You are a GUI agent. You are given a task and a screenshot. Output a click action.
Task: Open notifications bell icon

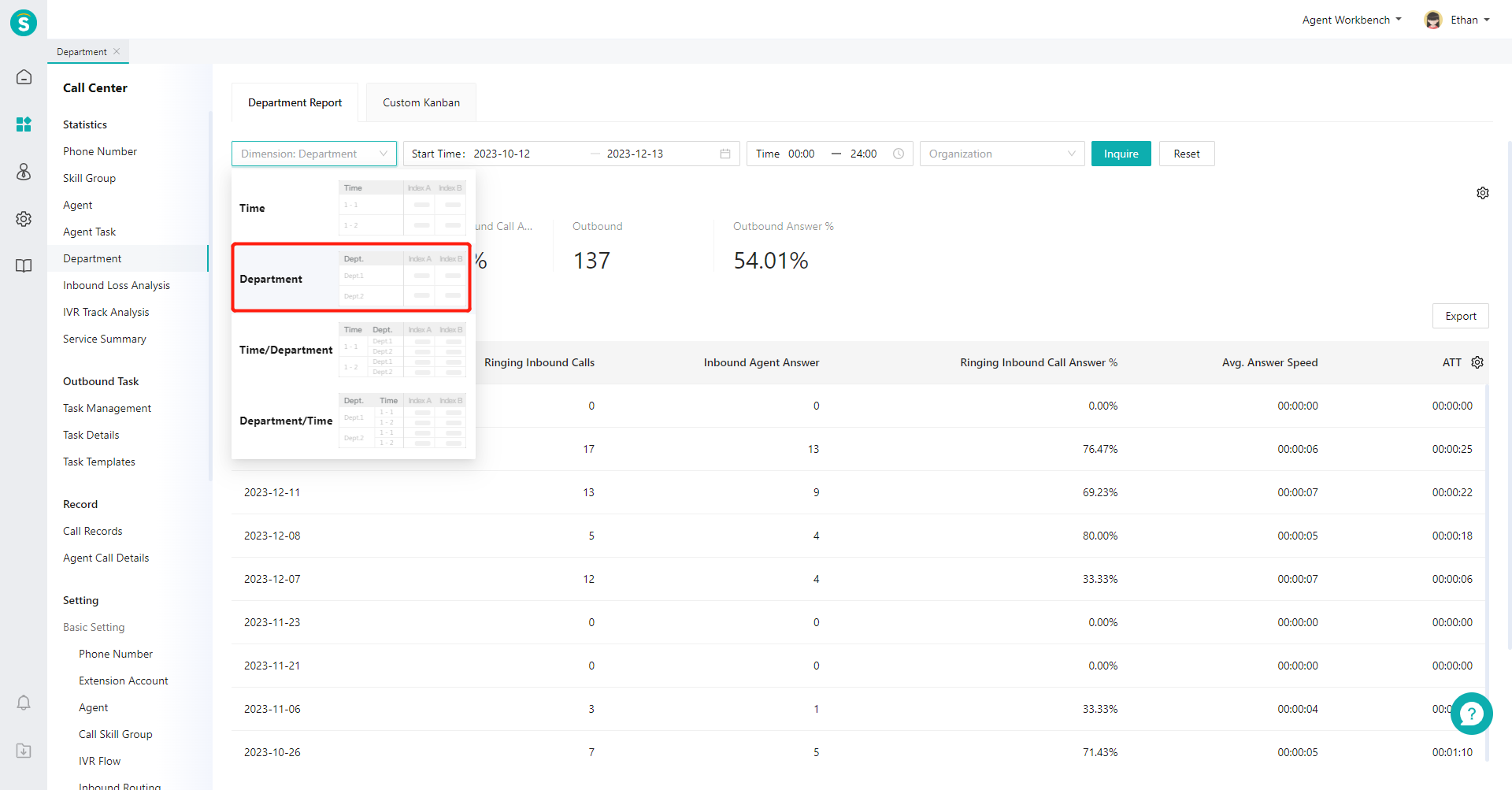pyautogui.click(x=24, y=703)
